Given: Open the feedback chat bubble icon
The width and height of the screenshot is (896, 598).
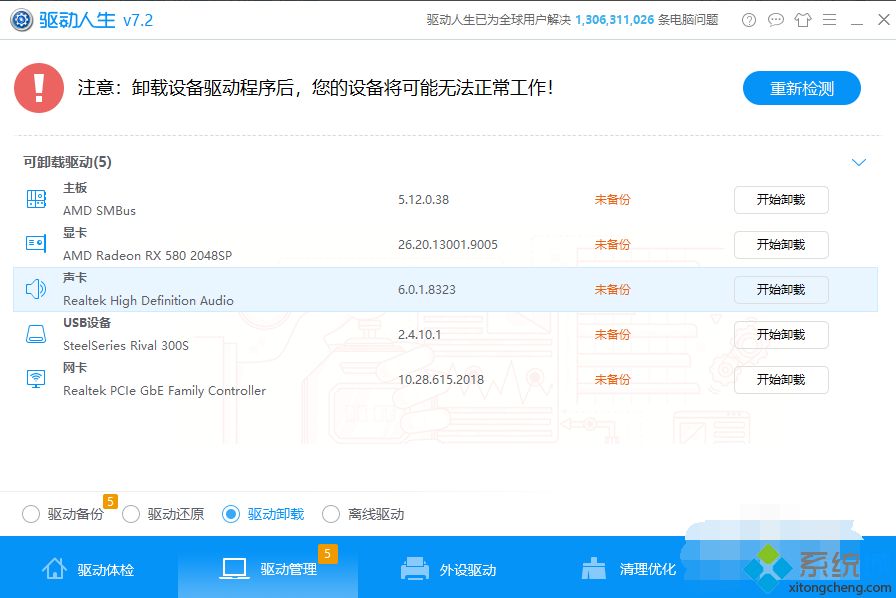Looking at the screenshot, I should click(776, 20).
